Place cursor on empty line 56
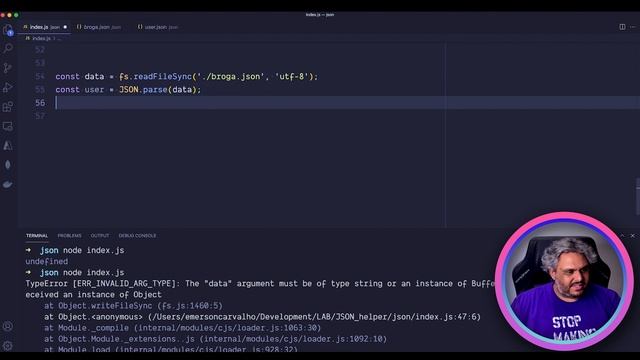The image size is (640, 360). tap(347, 103)
